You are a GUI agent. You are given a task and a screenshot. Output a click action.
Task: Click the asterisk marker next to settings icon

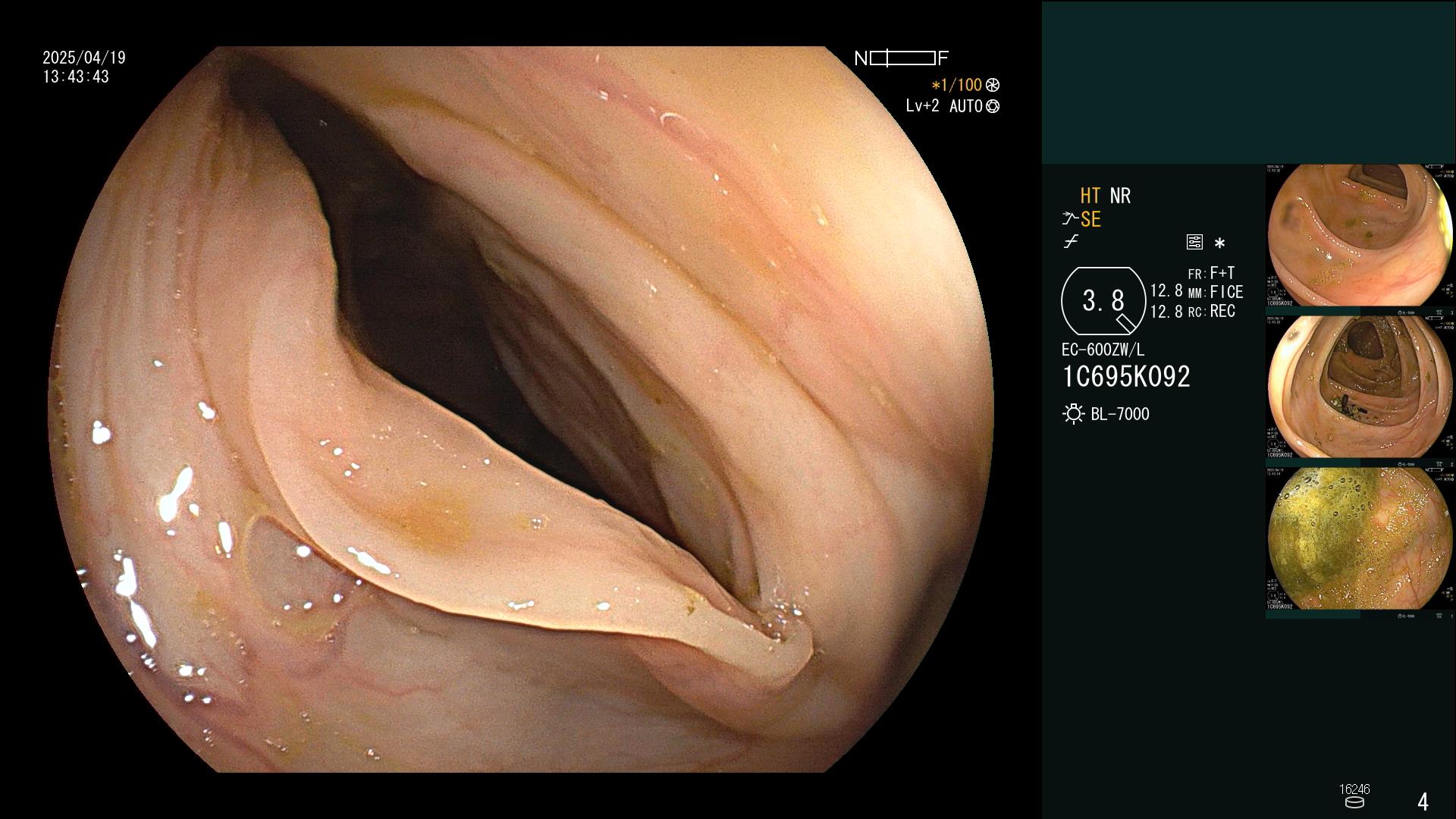[x=1219, y=243]
